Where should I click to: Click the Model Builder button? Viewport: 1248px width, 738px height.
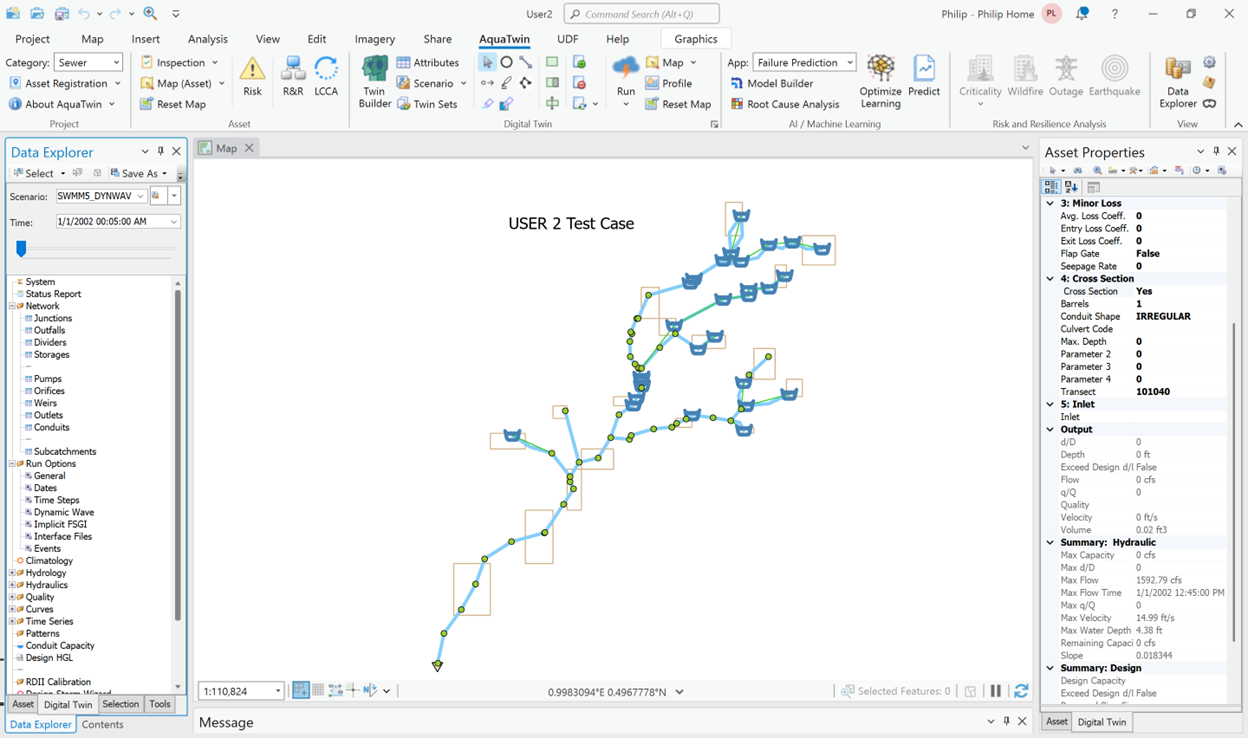tap(771, 83)
